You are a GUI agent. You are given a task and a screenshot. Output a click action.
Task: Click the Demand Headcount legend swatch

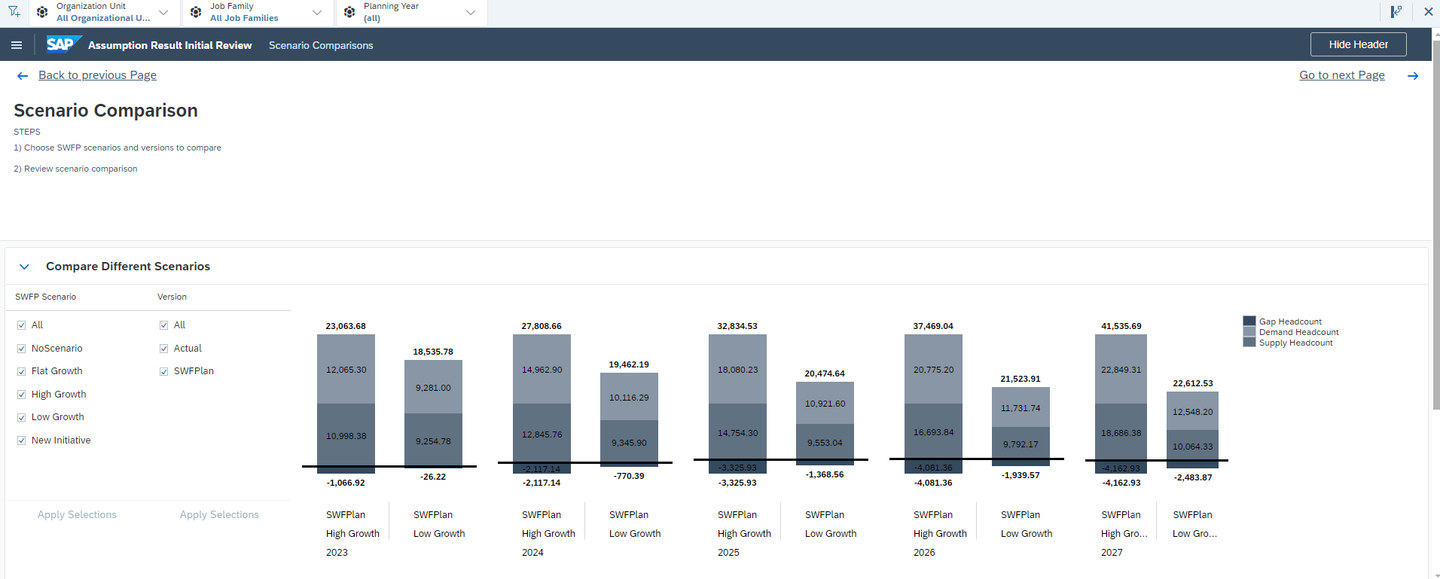pos(1249,332)
